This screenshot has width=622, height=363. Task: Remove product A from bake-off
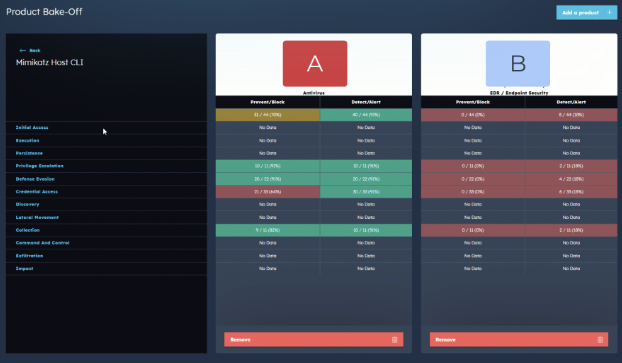coord(314,340)
